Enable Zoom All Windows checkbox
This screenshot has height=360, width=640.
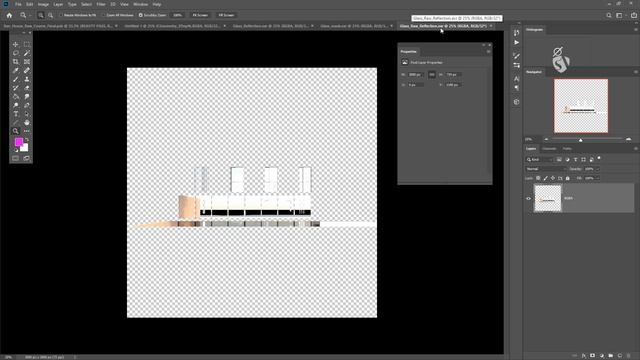point(104,15)
